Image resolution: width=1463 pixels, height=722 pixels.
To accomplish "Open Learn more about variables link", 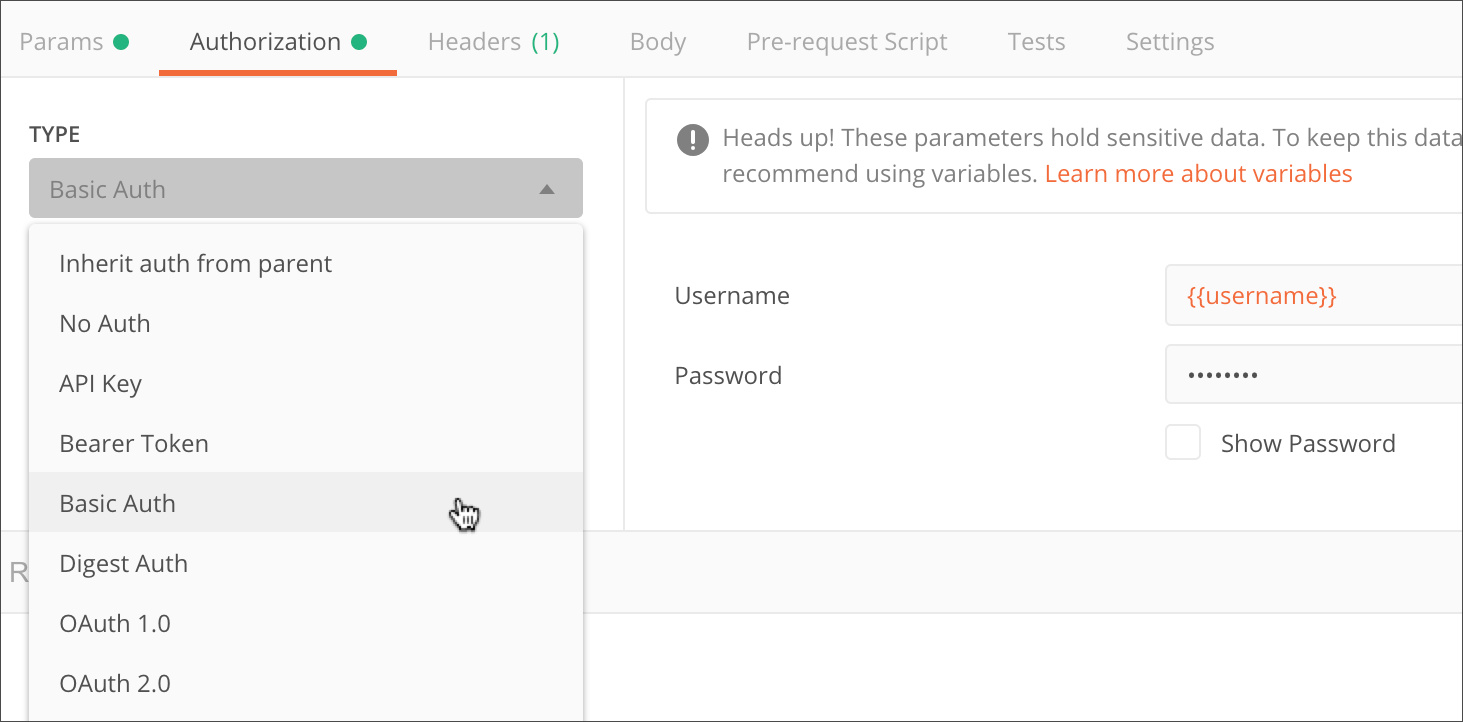I will [1198, 173].
